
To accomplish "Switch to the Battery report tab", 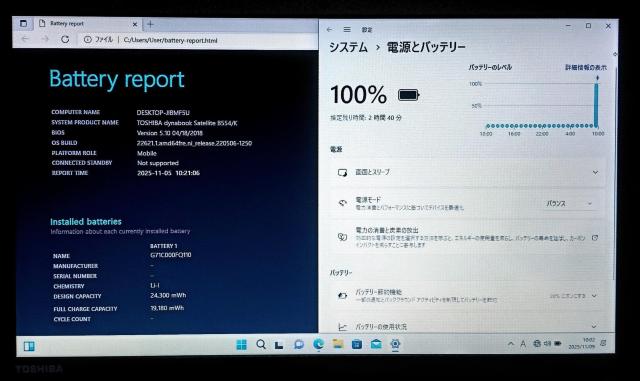I will 88,24.
